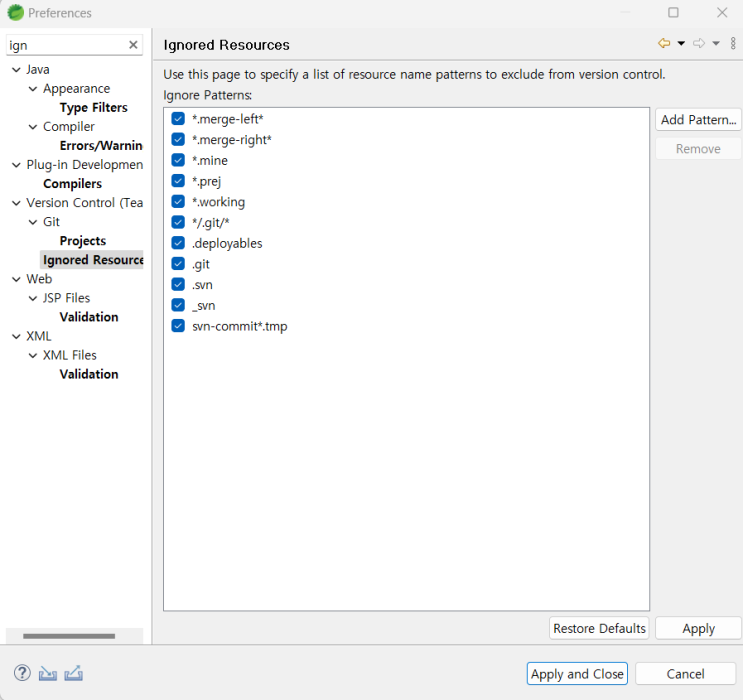Click the Import preferences icon
Viewport: 743px width, 700px height.
coord(48,673)
